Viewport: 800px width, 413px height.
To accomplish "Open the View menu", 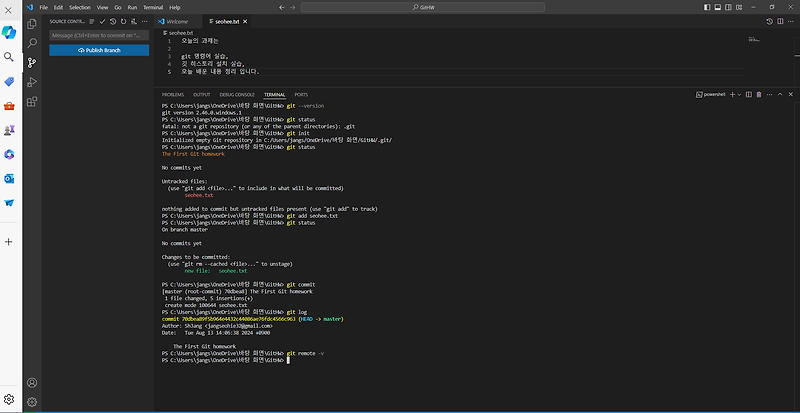I will point(103,7).
